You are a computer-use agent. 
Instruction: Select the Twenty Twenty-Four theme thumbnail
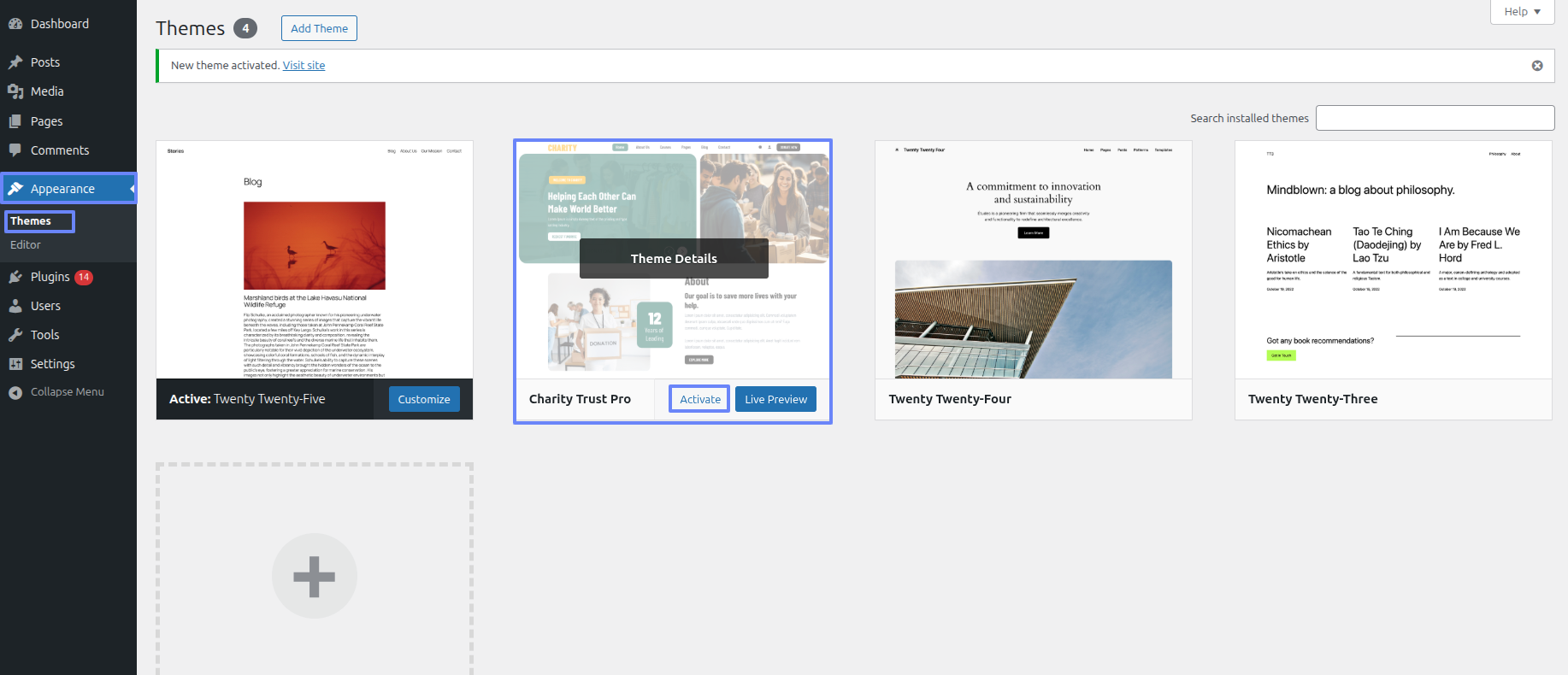(1033, 261)
